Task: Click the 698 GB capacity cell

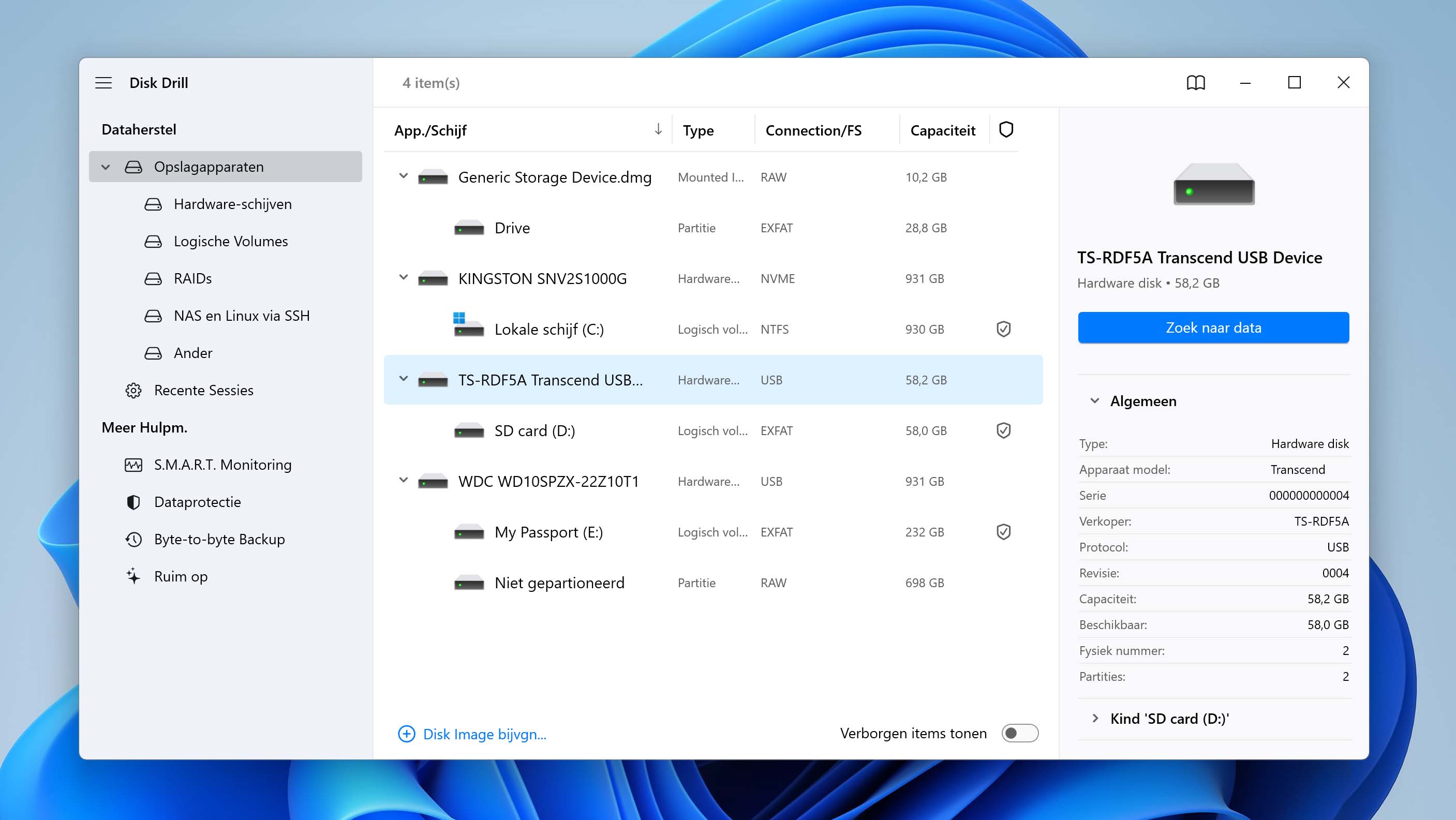Action: coord(924,583)
